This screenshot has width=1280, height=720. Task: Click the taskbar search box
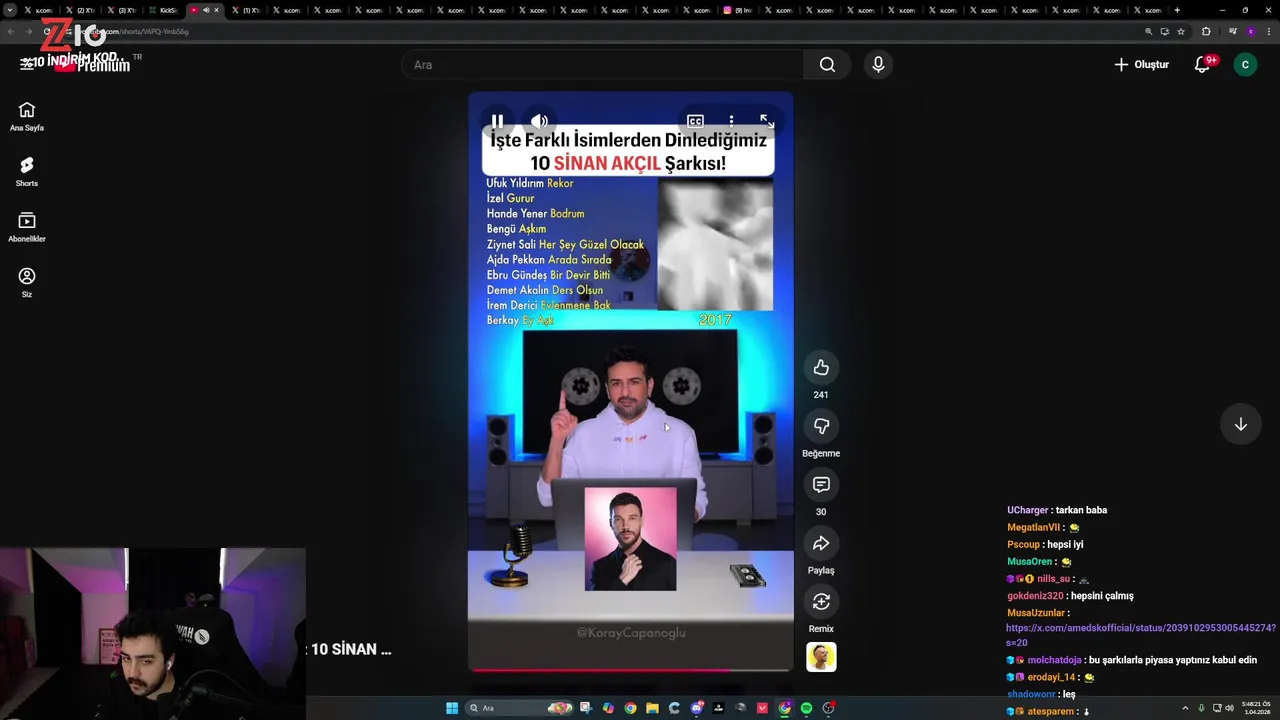(x=520, y=708)
